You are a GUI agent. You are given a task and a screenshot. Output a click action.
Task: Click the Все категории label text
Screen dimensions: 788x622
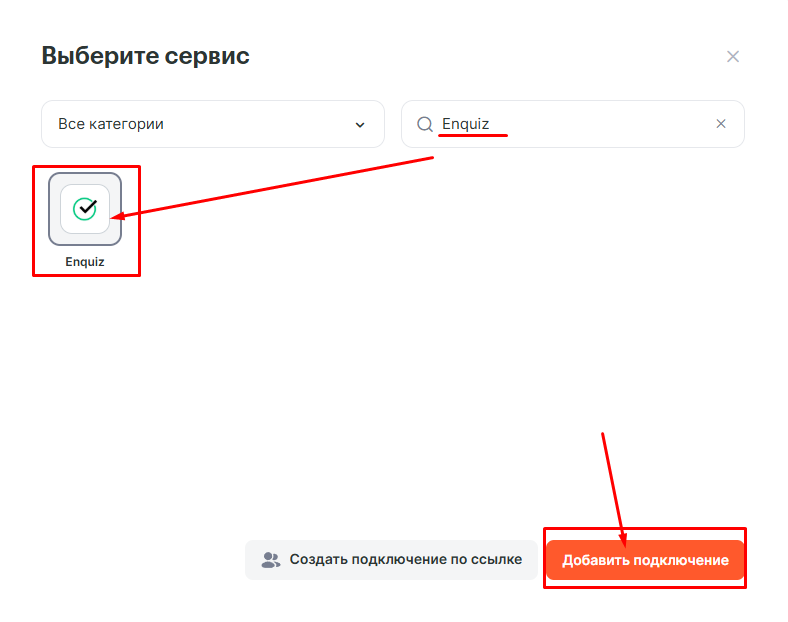111,124
